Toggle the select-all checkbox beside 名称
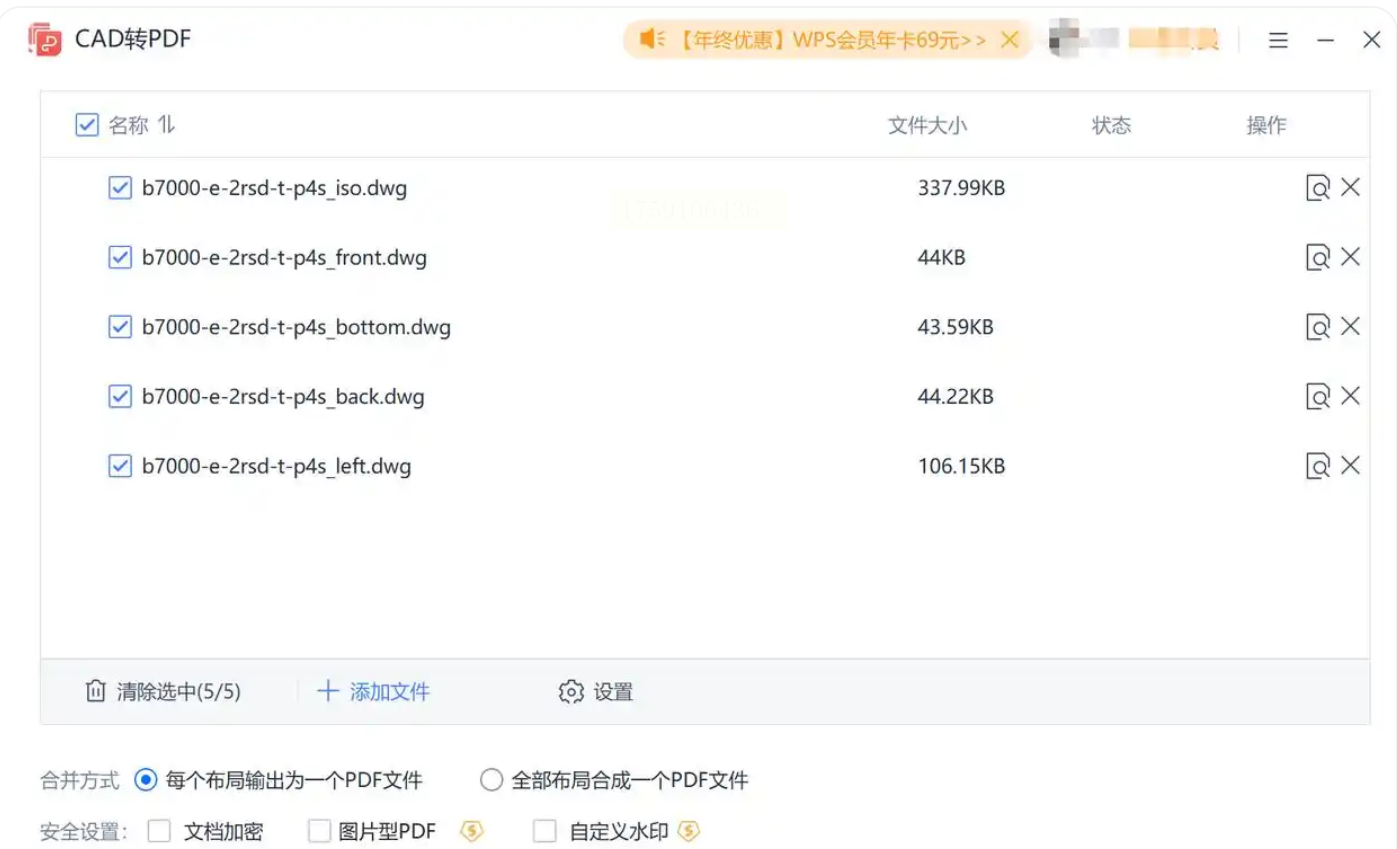The width and height of the screenshot is (1397, 849). click(87, 125)
